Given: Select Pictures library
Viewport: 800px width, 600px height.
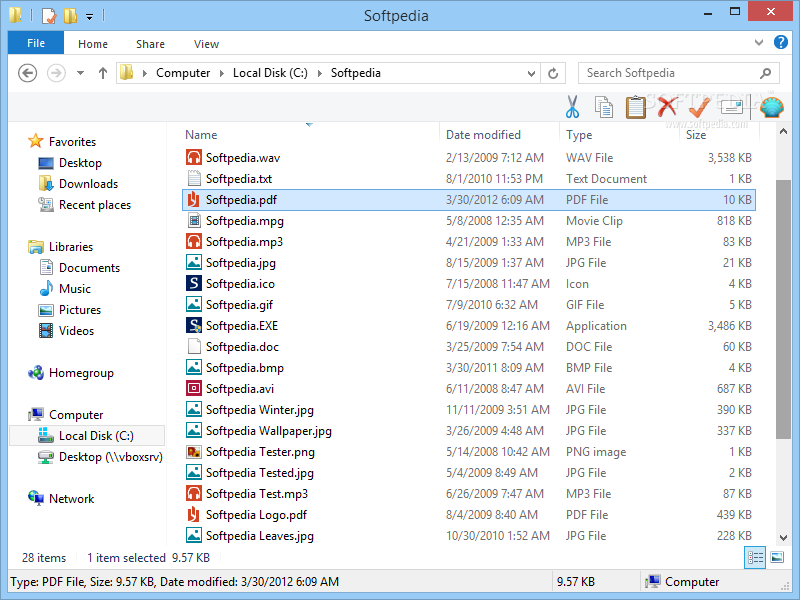Looking at the screenshot, I should (x=80, y=309).
